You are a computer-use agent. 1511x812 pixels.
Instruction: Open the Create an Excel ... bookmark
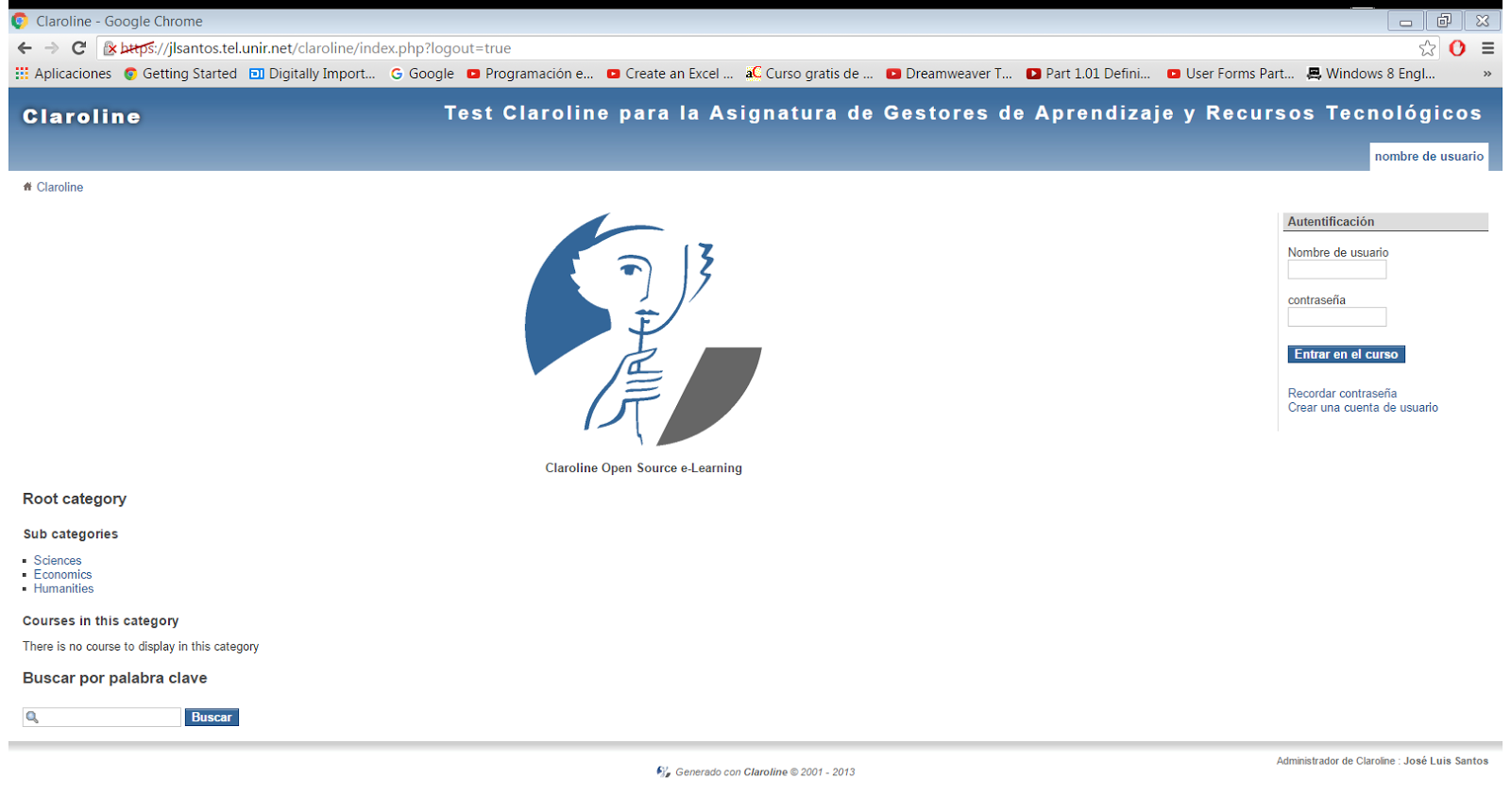(x=670, y=74)
